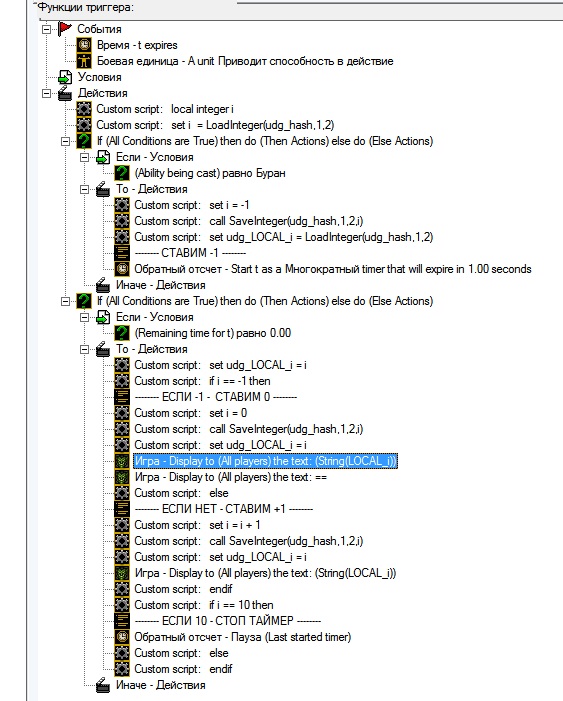Click game icon of 'the text: ==' action
The width and height of the screenshot is (563, 701).
tap(122, 477)
